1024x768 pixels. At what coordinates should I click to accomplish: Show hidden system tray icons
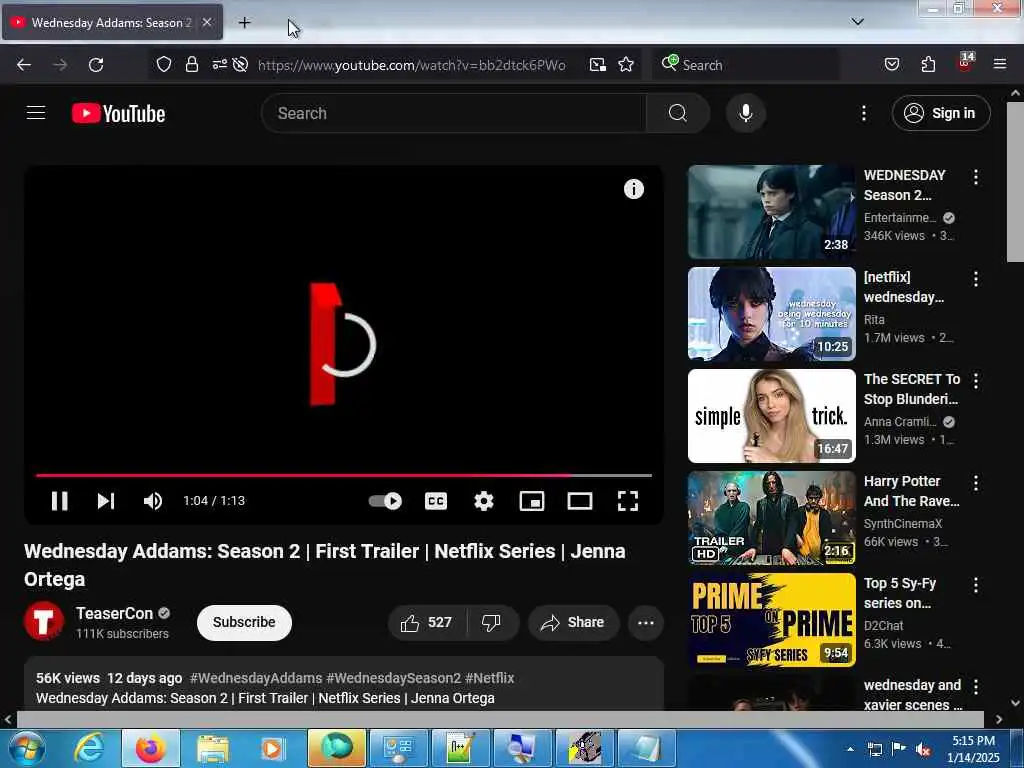[x=850, y=750]
